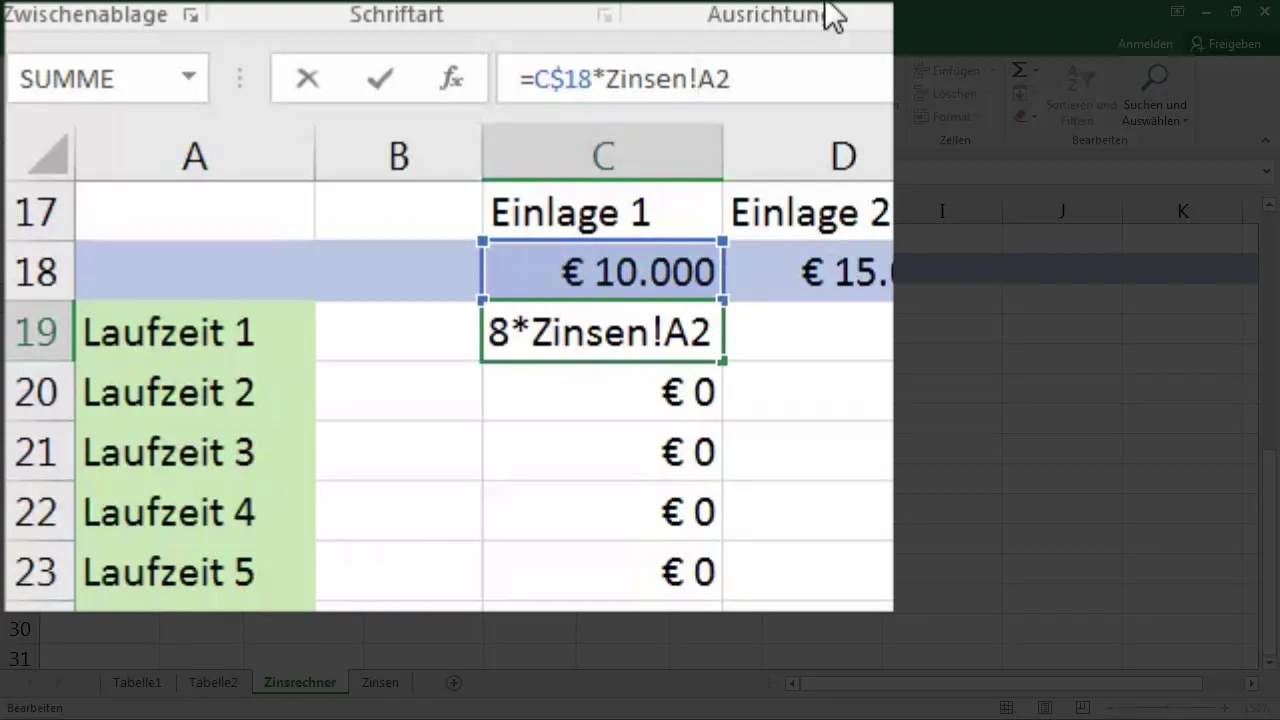Open the Zwischenablage dialog launcher
The width and height of the screenshot is (1280, 720).
pyautogui.click(x=190, y=15)
